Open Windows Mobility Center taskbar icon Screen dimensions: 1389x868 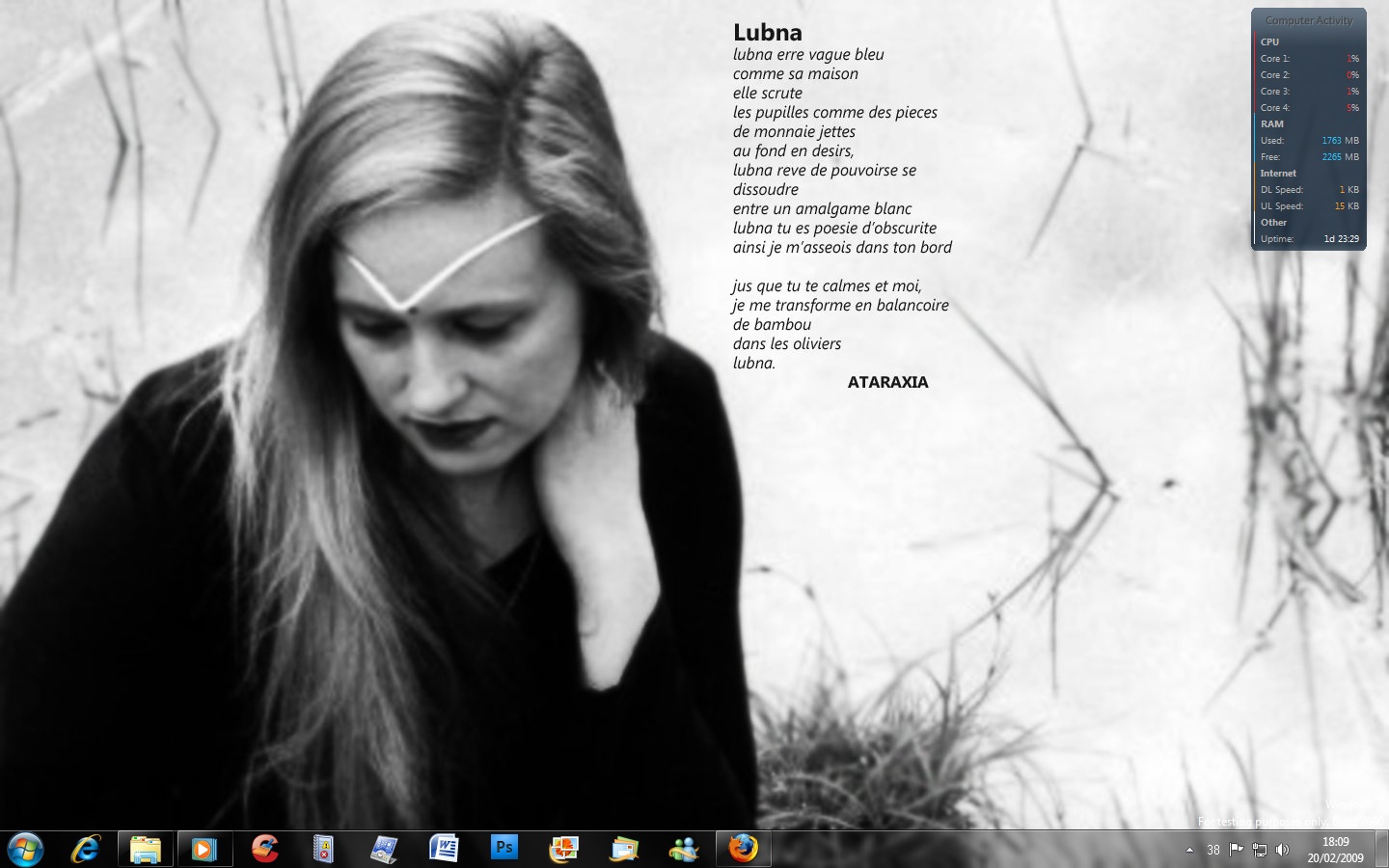(384, 849)
